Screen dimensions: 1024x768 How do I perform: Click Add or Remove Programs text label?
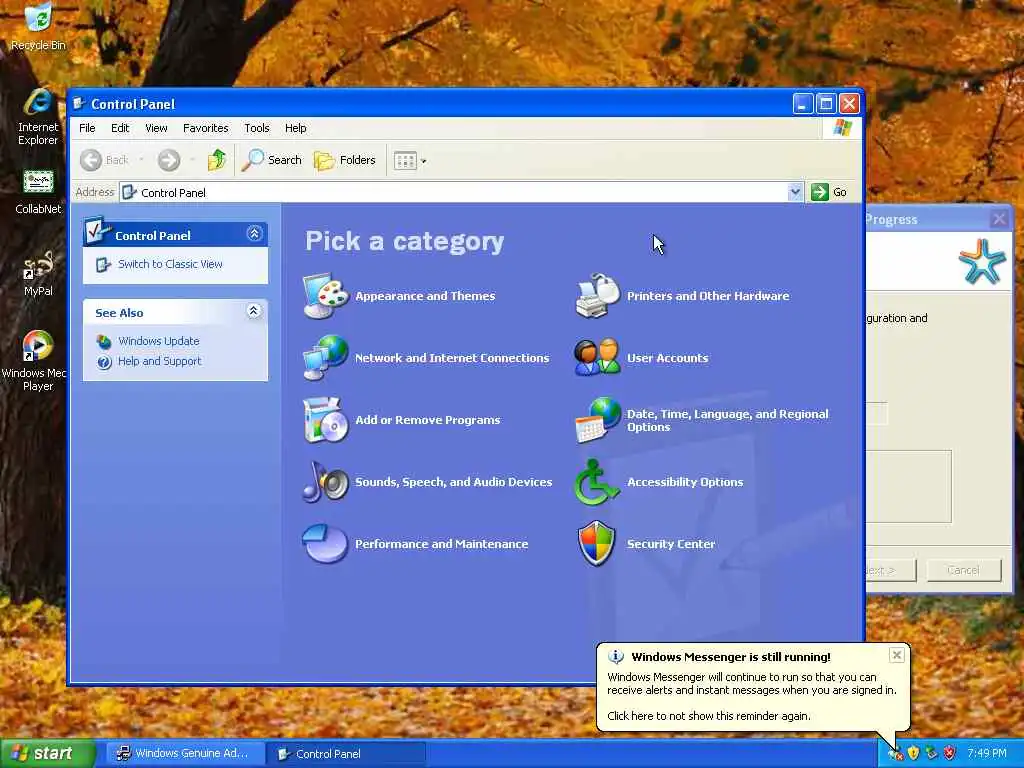(428, 420)
